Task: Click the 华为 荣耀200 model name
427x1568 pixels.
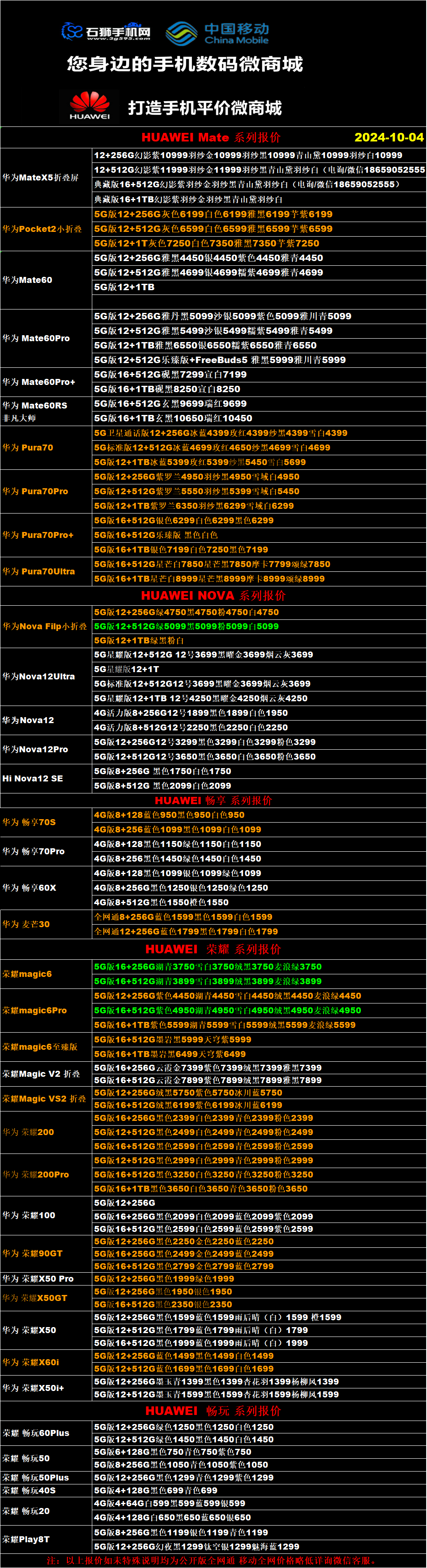Action: point(28,1132)
